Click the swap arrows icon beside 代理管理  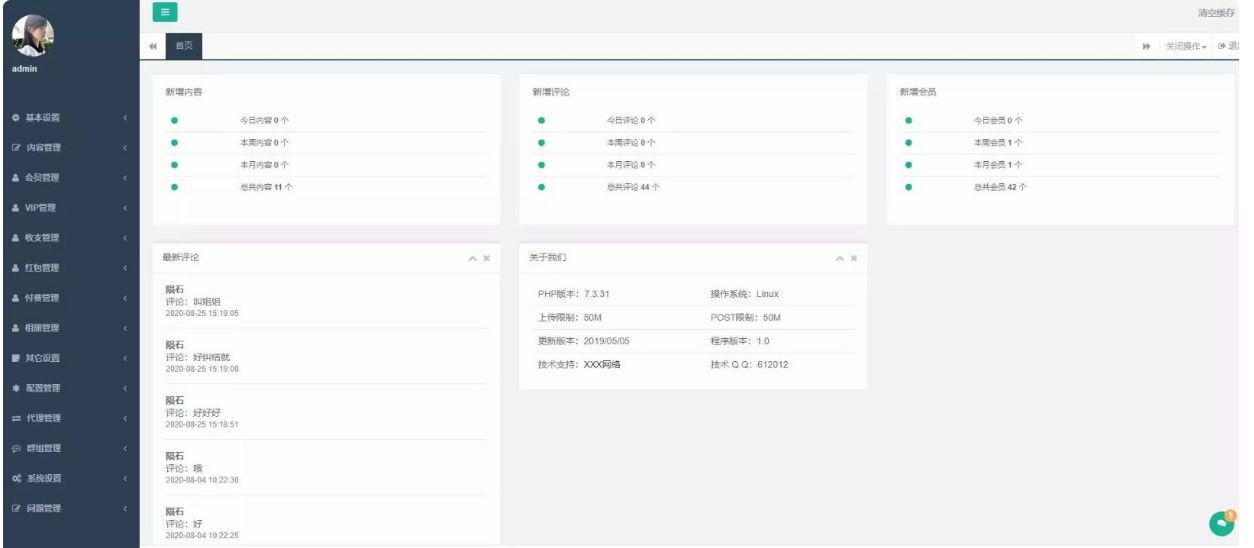pos(17,418)
